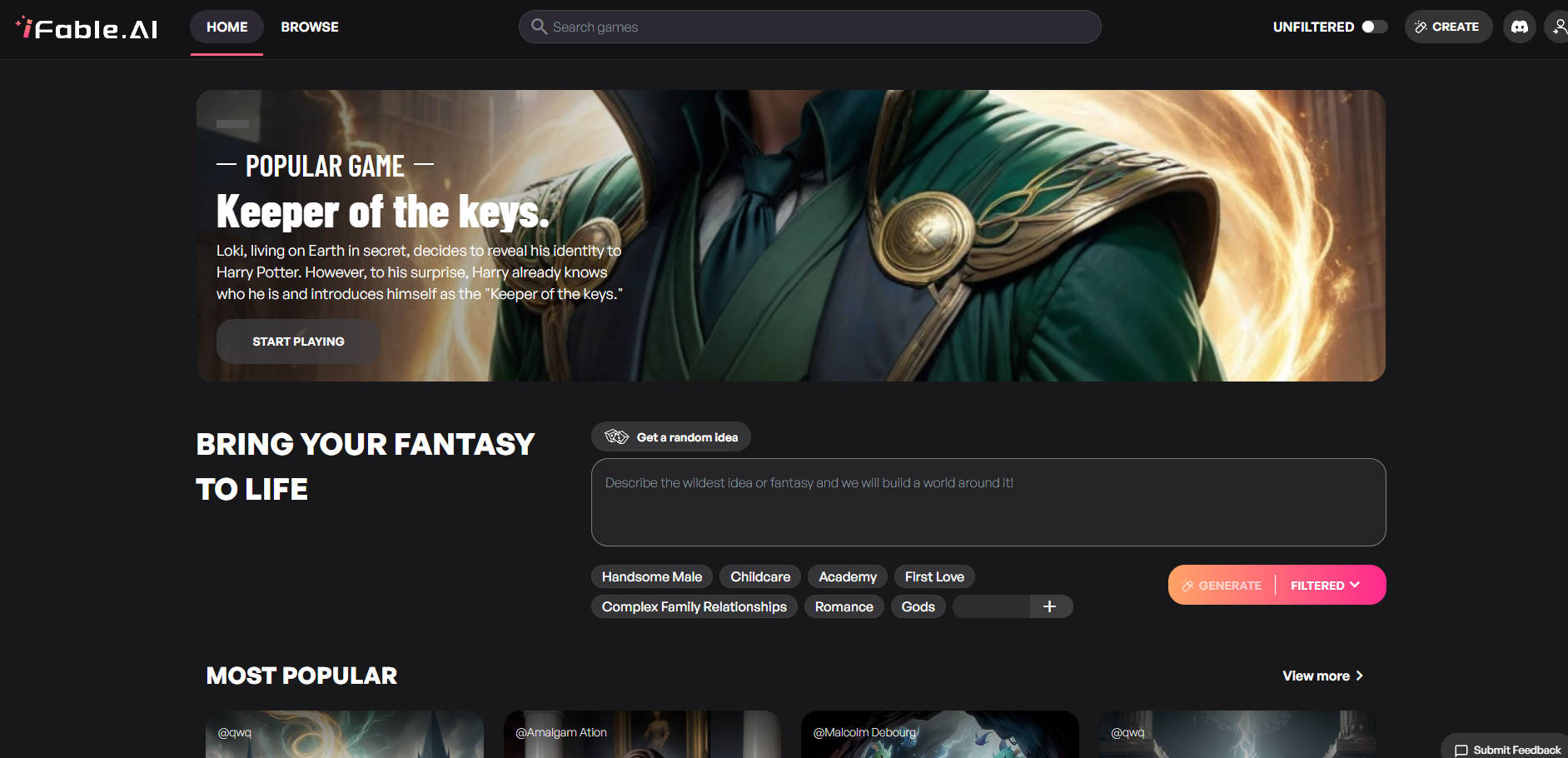The height and width of the screenshot is (758, 1568).
Task: Expand View more for Most Popular
Action: point(1322,676)
